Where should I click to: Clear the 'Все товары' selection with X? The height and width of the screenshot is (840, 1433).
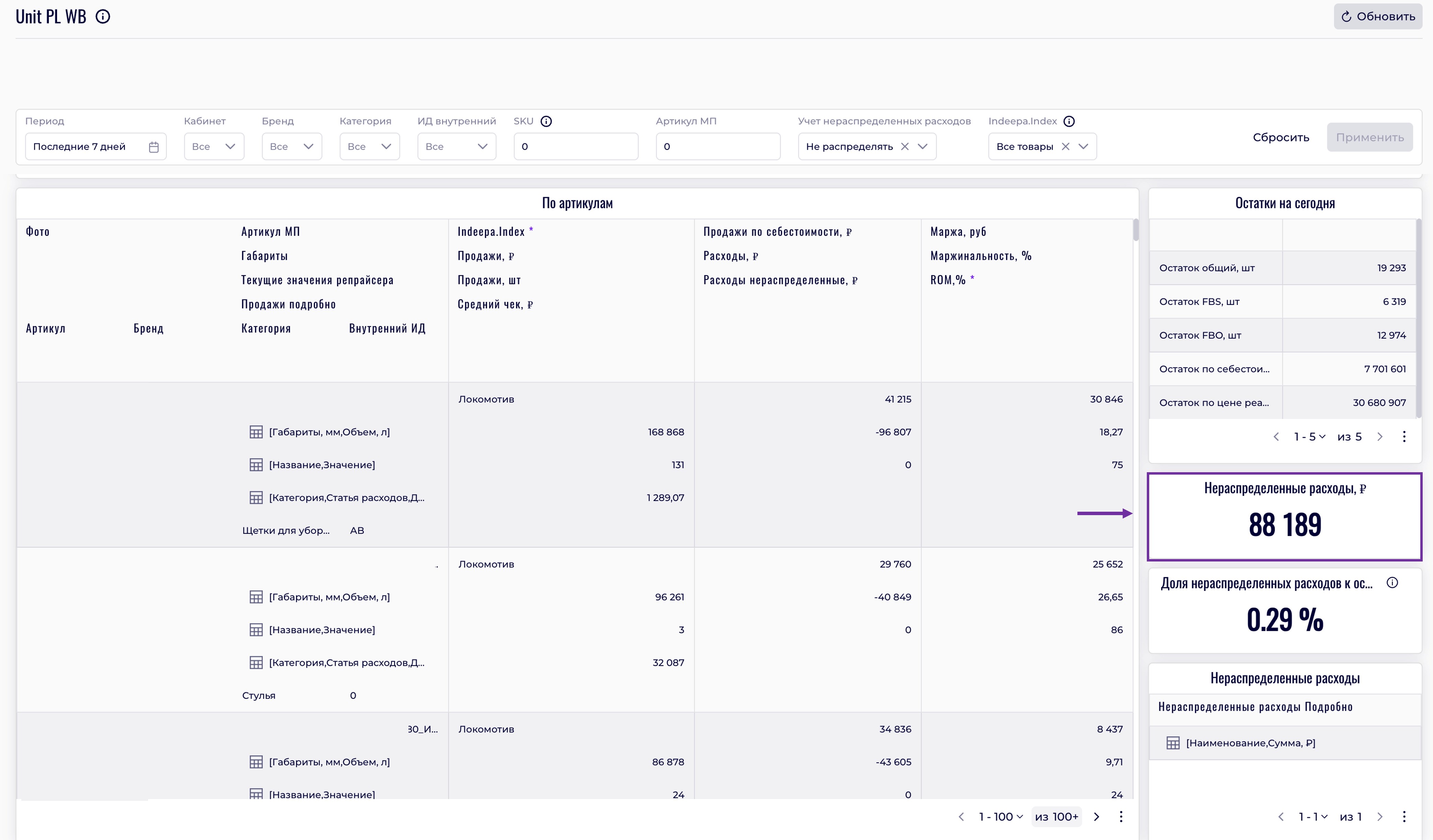tap(1066, 147)
